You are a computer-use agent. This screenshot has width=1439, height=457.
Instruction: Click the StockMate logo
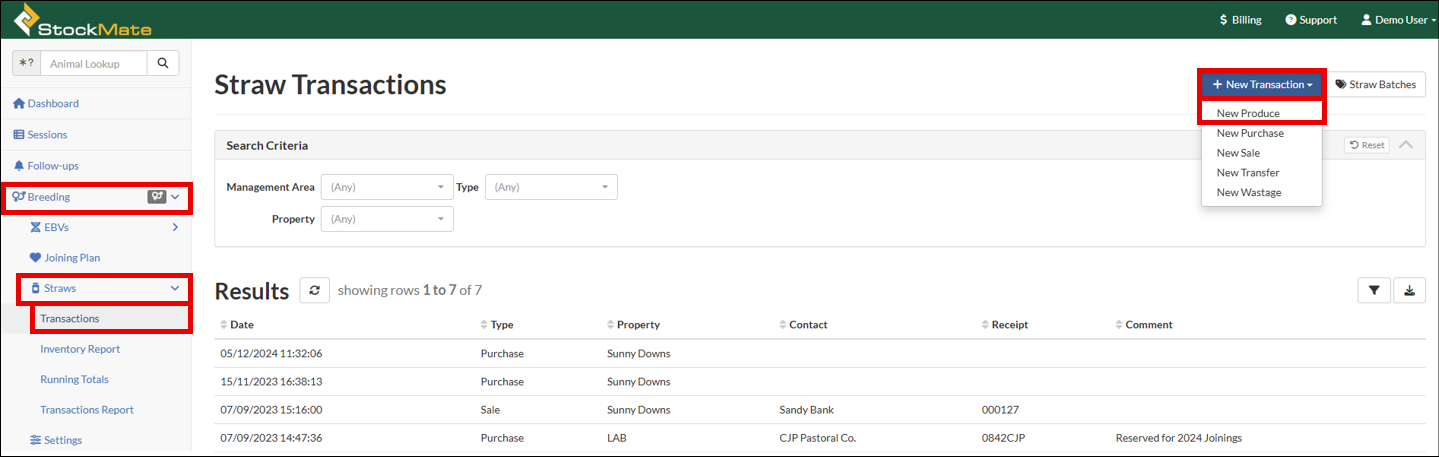pos(82,19)
